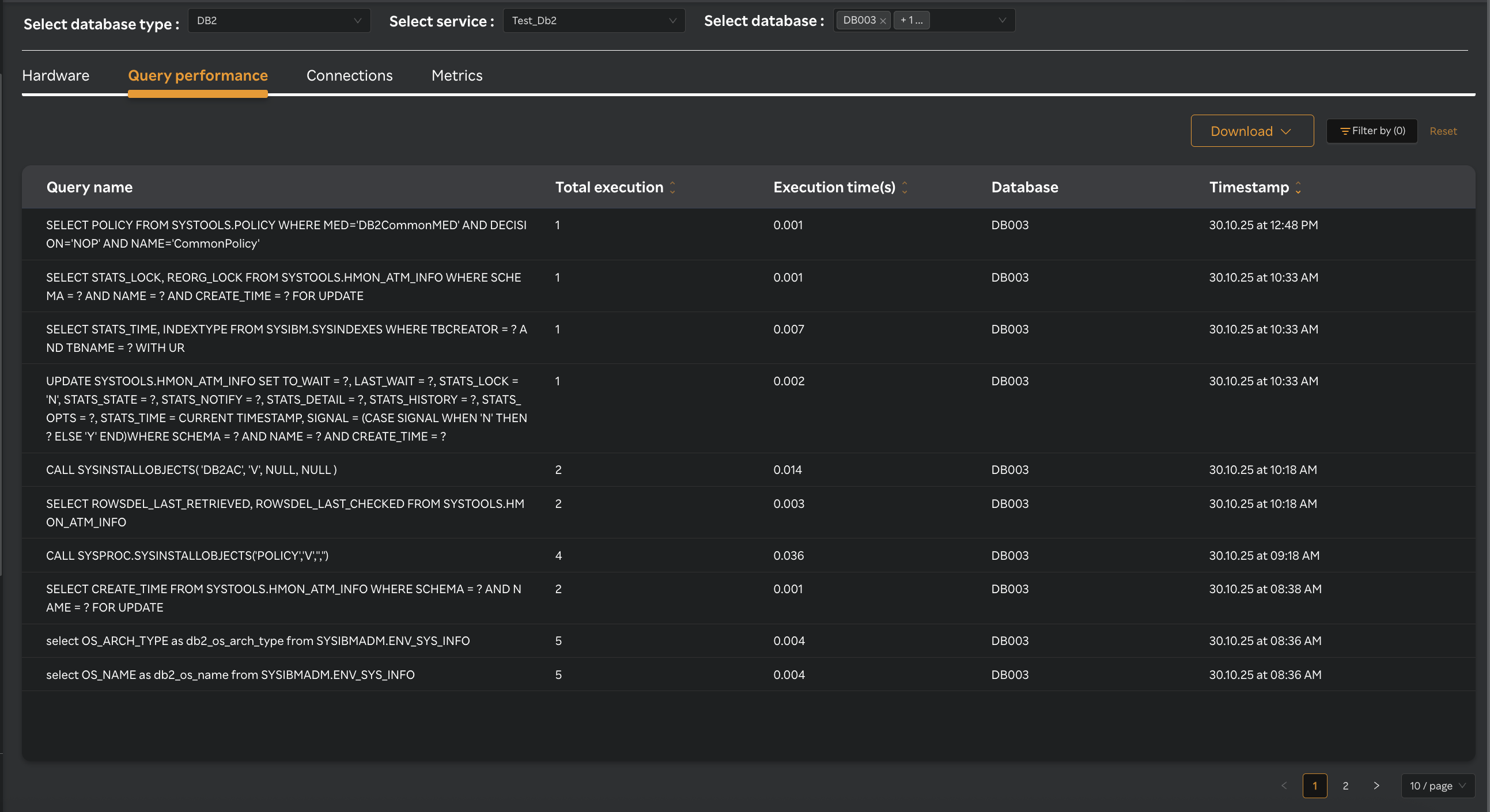Image resolution: width=1490 pixels, height=812 pixels.
Task: Click the Filter by (0) button
Action: (1371, 131)
